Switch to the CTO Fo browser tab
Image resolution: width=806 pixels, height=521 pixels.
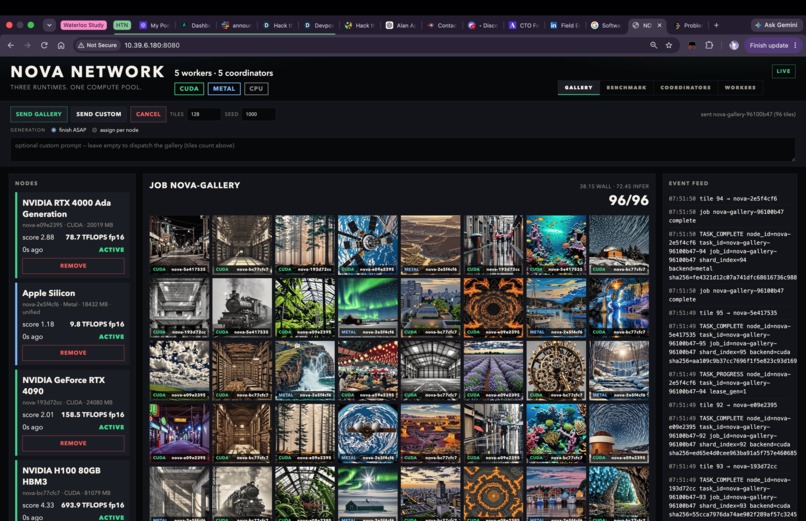pyautogui.click(x=524, y=25)
